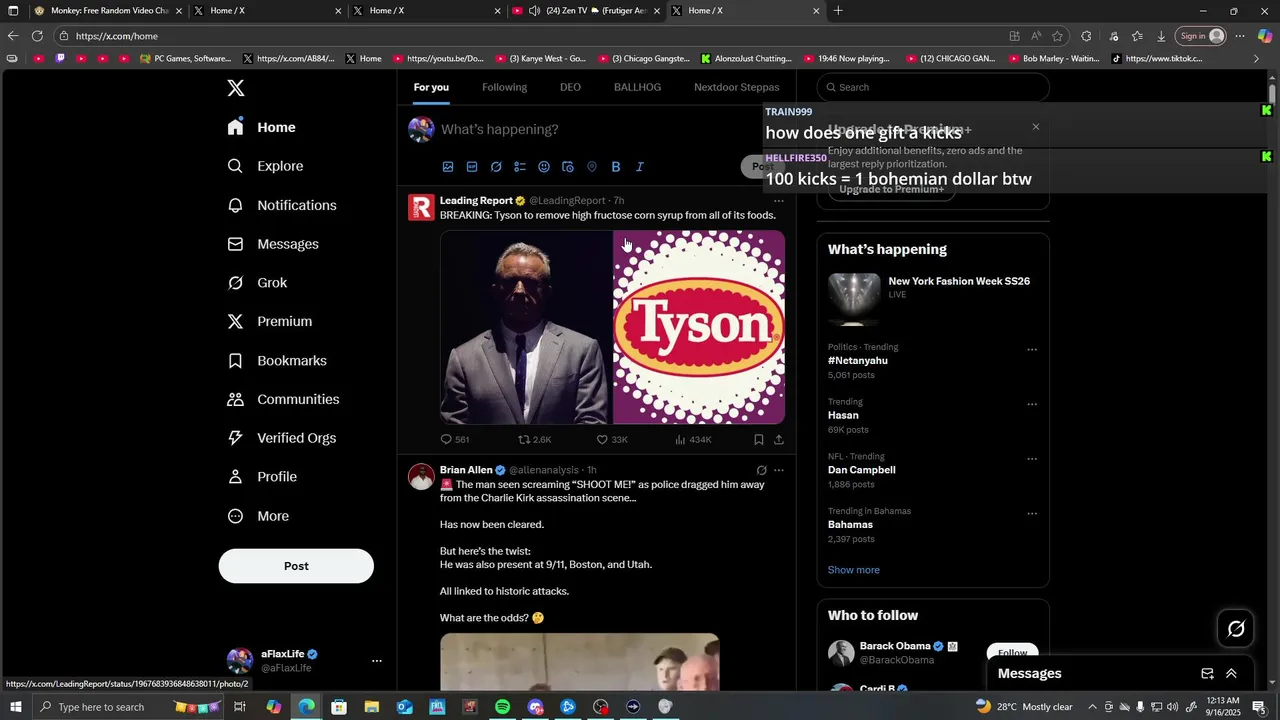Click Show more under What's happening
Screen dimensions: 1280x720
click(x=854, y=570)
